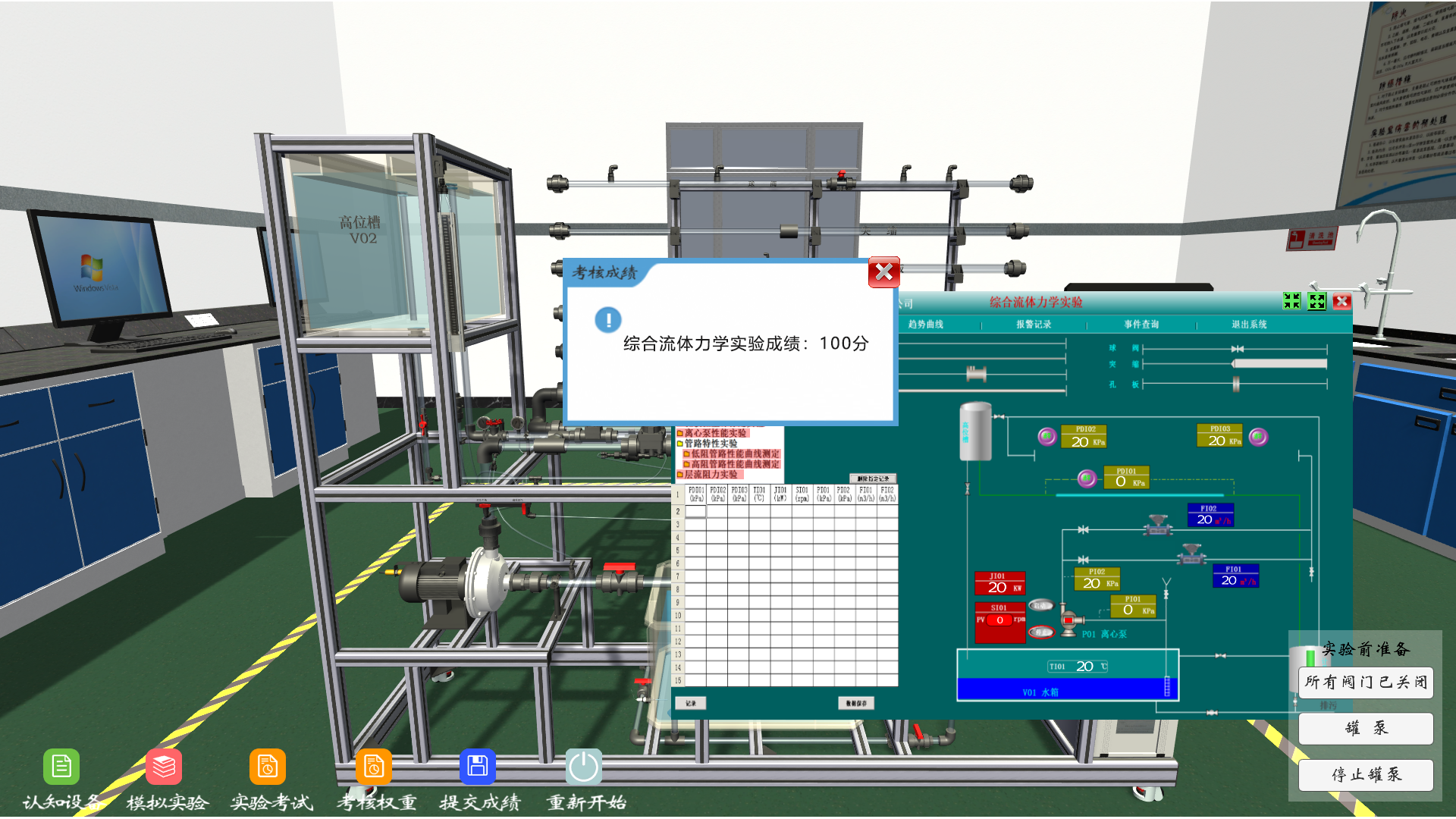Open the 事件查询 menu item

1141,325
